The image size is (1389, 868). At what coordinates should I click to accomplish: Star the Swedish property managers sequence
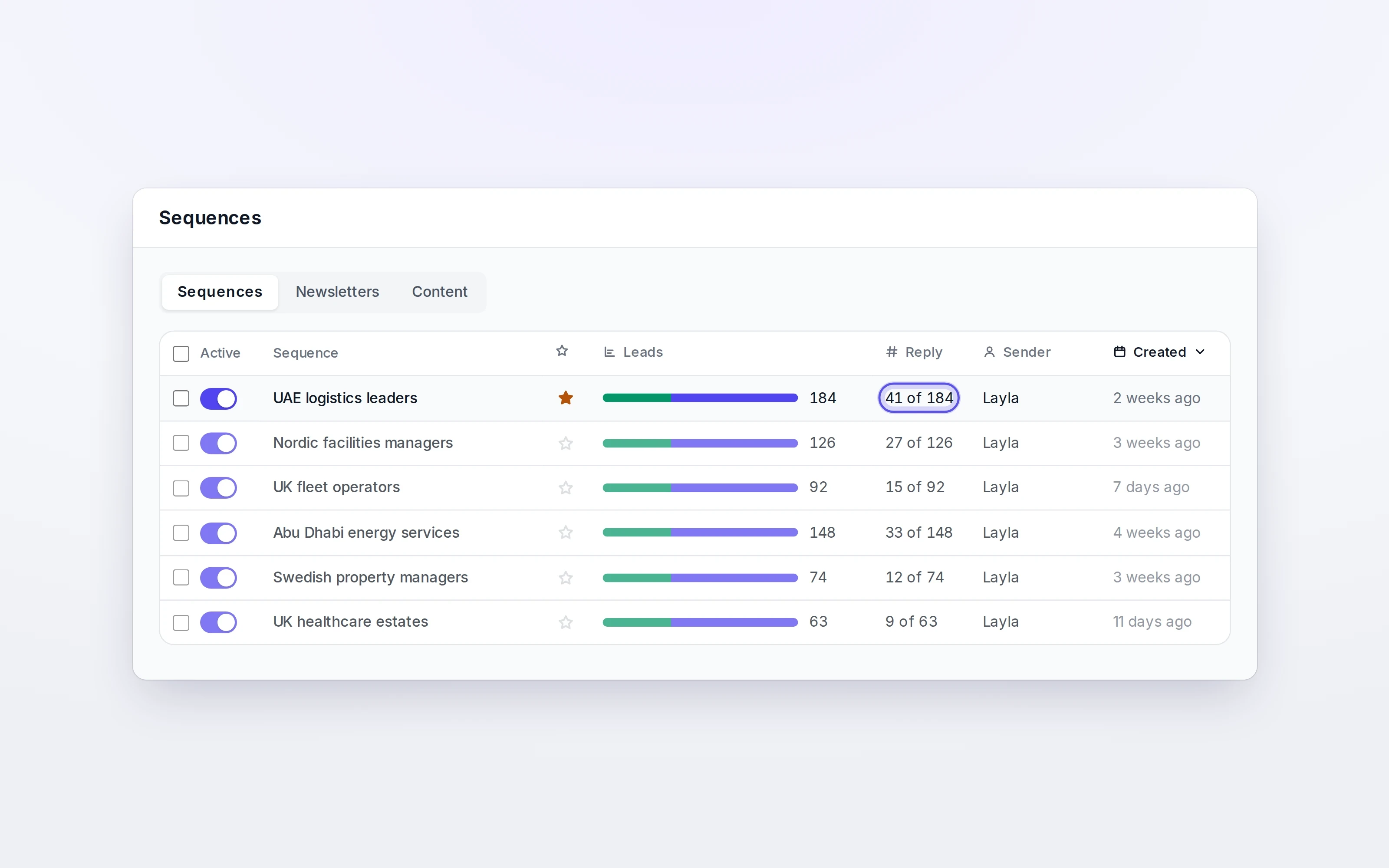(x=565, y=578)
